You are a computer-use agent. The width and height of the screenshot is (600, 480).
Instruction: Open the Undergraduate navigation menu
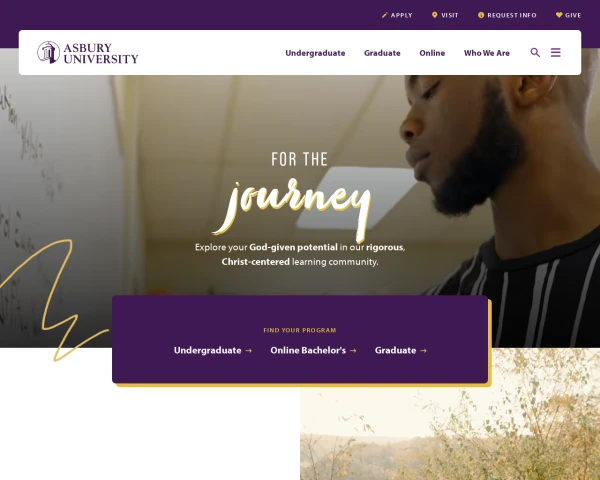315,53
